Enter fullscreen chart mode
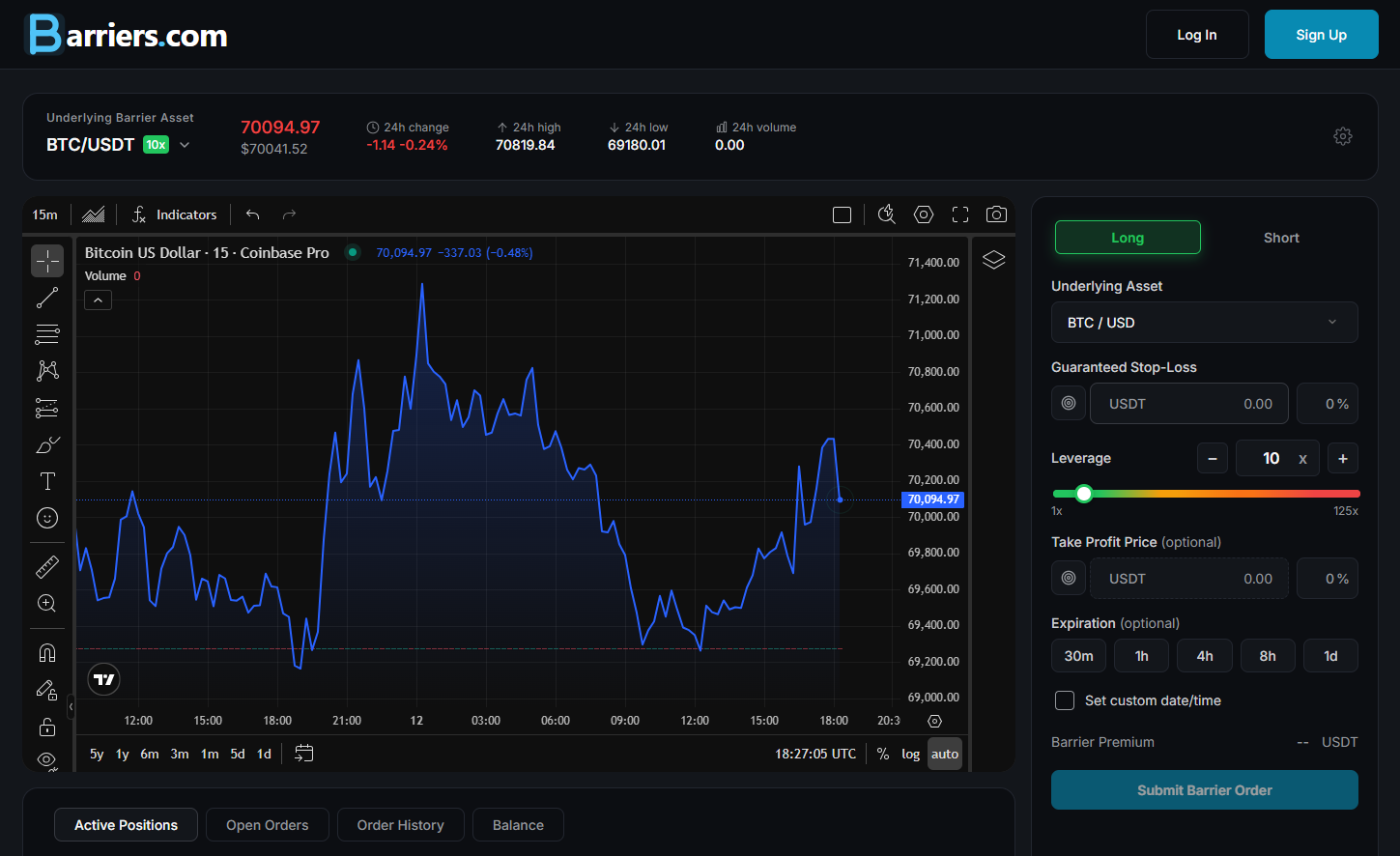 (x=959, y=214)
